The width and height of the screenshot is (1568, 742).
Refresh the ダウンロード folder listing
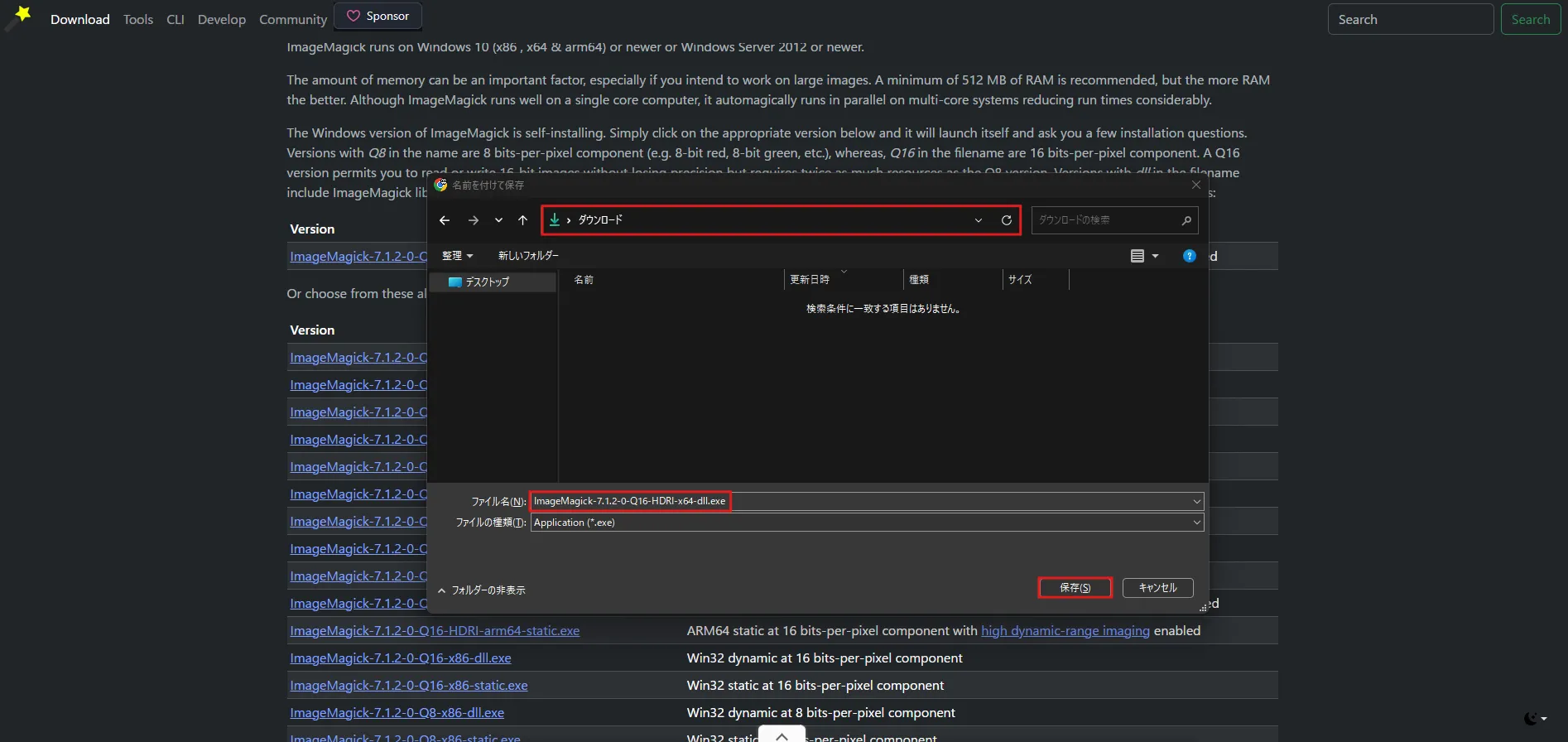1007,220
